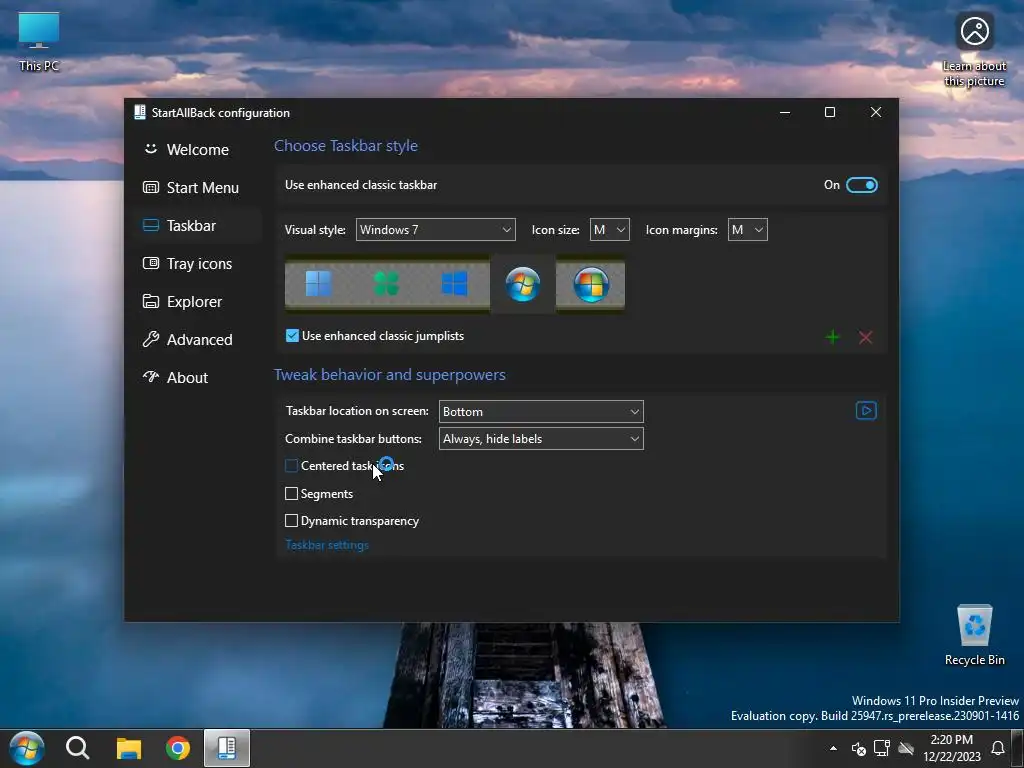Viewport: 1024px width, 768px height.
Task: Open the Taskbar settings link
Action: [x=327, y=545]
